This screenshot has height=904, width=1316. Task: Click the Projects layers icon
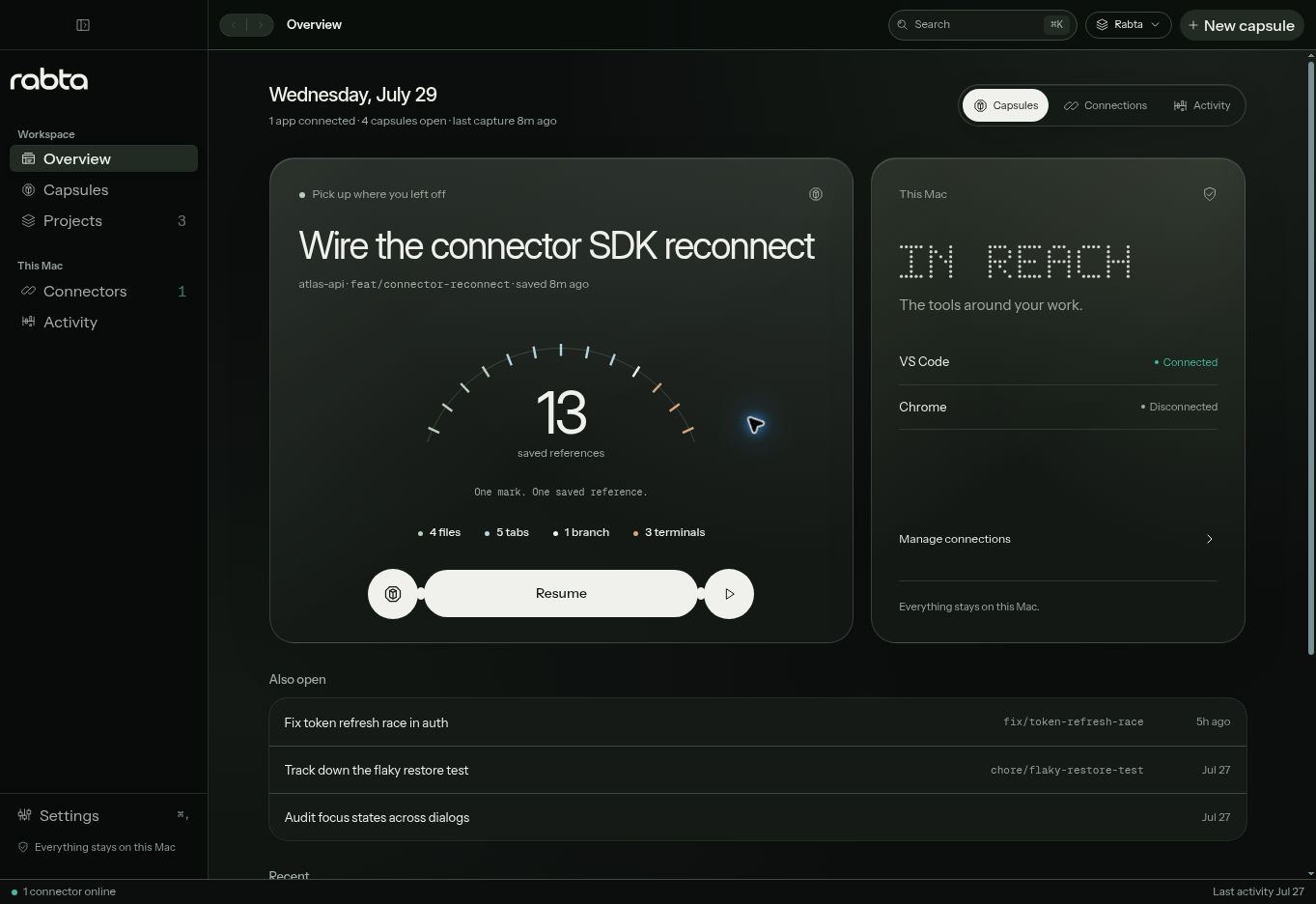pos(29,221)
